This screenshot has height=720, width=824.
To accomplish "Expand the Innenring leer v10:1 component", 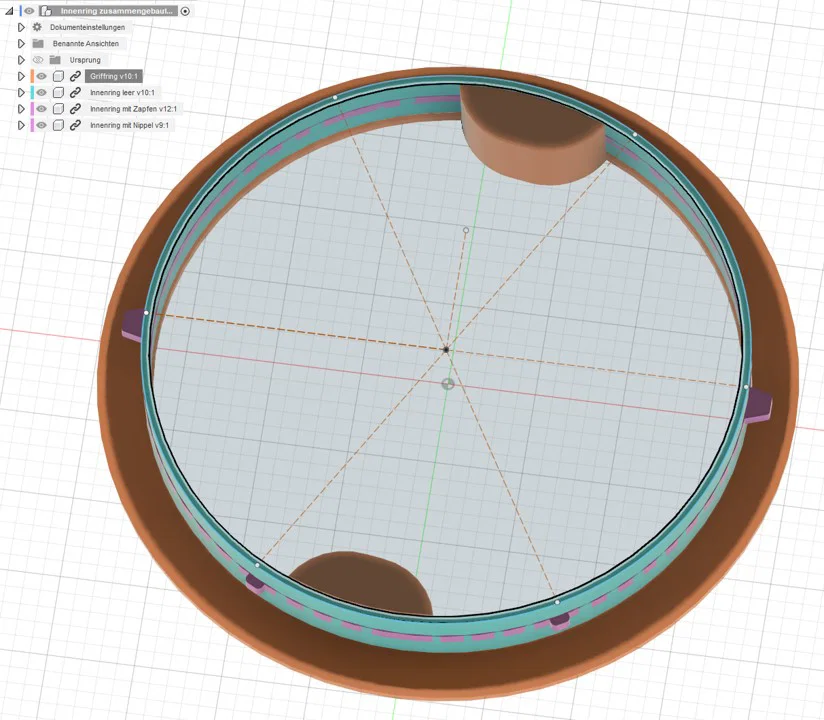I will coord(21,92).
